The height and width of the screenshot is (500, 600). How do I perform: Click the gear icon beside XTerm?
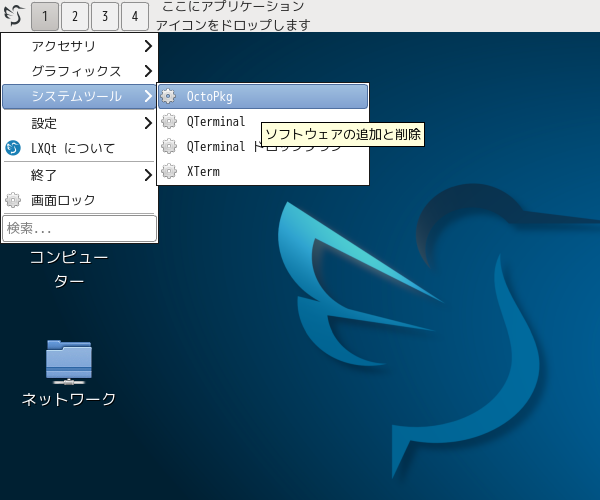(x=168, y=171)
